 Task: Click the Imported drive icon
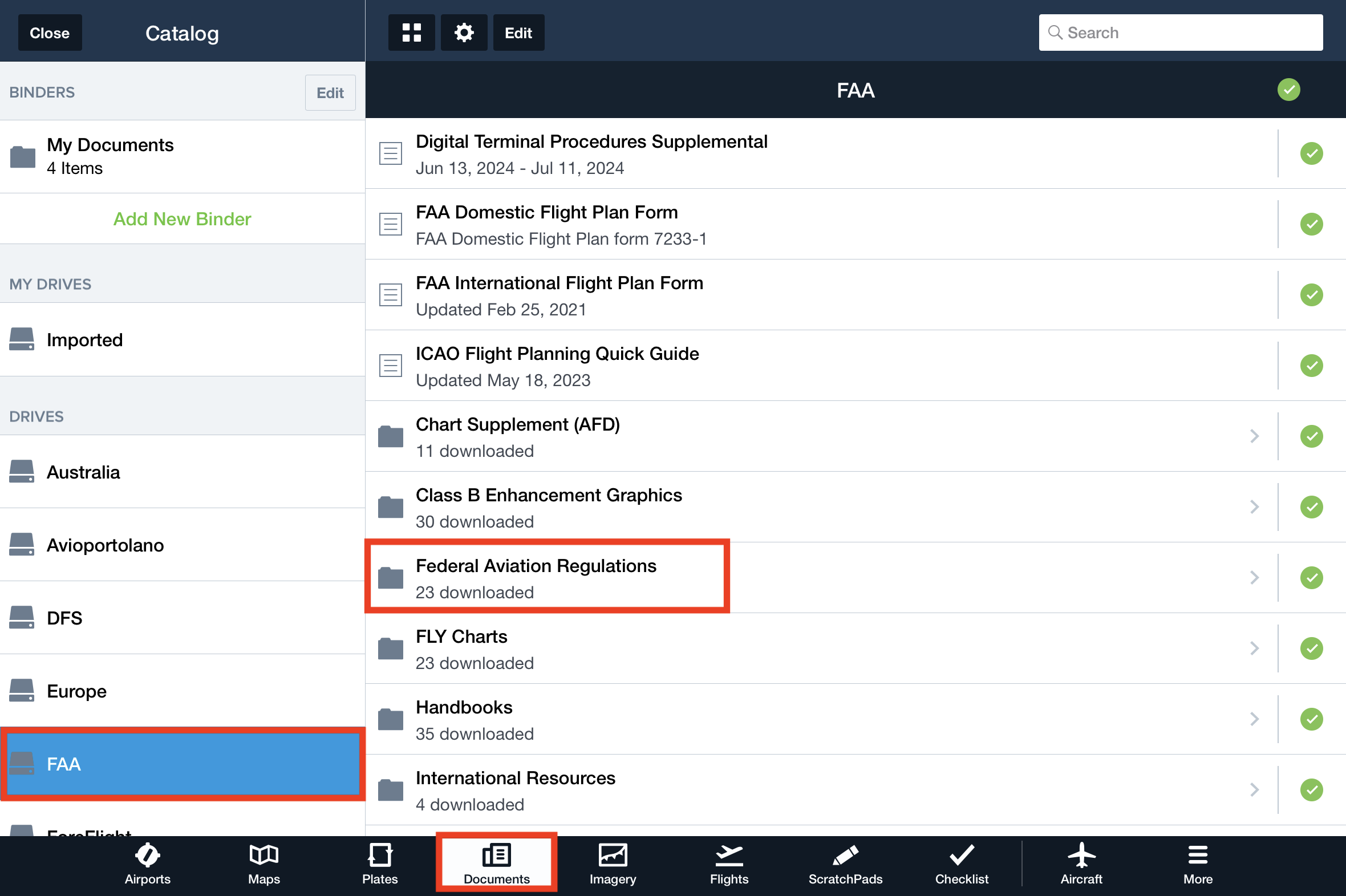22,339
